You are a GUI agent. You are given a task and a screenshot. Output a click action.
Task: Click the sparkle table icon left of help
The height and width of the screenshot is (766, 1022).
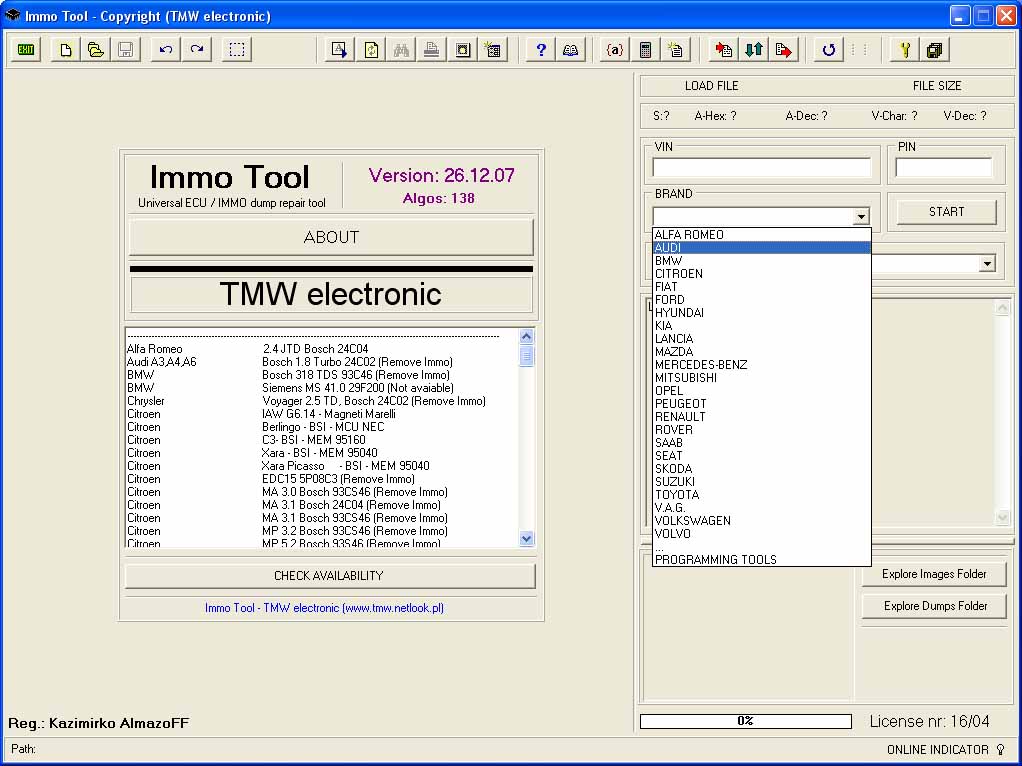coord(493,50)
